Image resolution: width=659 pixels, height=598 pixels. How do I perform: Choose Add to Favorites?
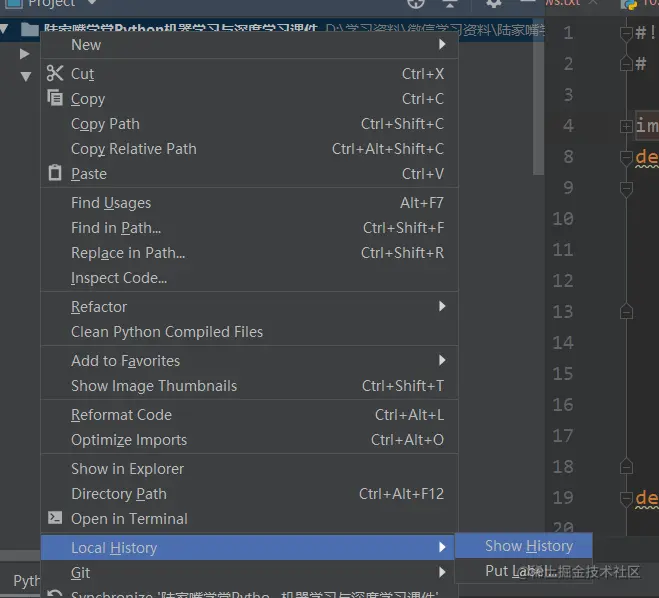pos(249,361)
